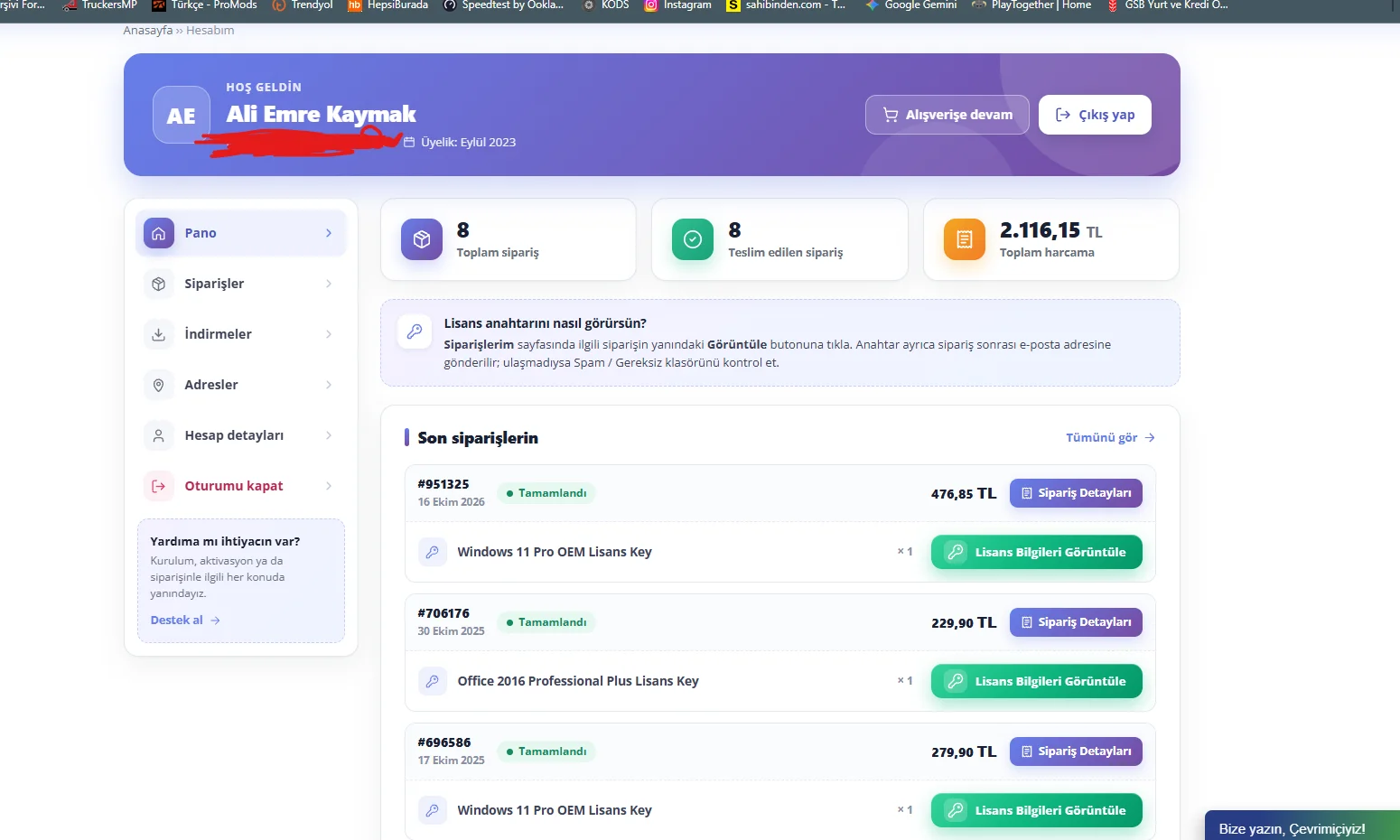Viewport: 1400px width, 840px height.
Task: Open the Adresler menu item
Action: pyautogui.click(x=241, y=385)
